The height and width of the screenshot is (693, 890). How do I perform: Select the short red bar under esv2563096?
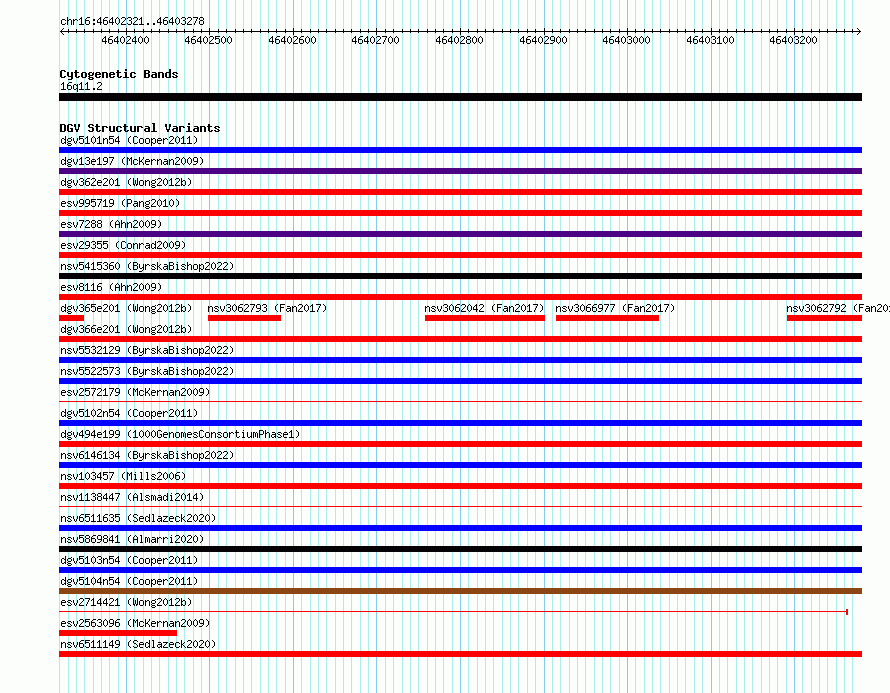pyautogui.click(x=118, y=633)
